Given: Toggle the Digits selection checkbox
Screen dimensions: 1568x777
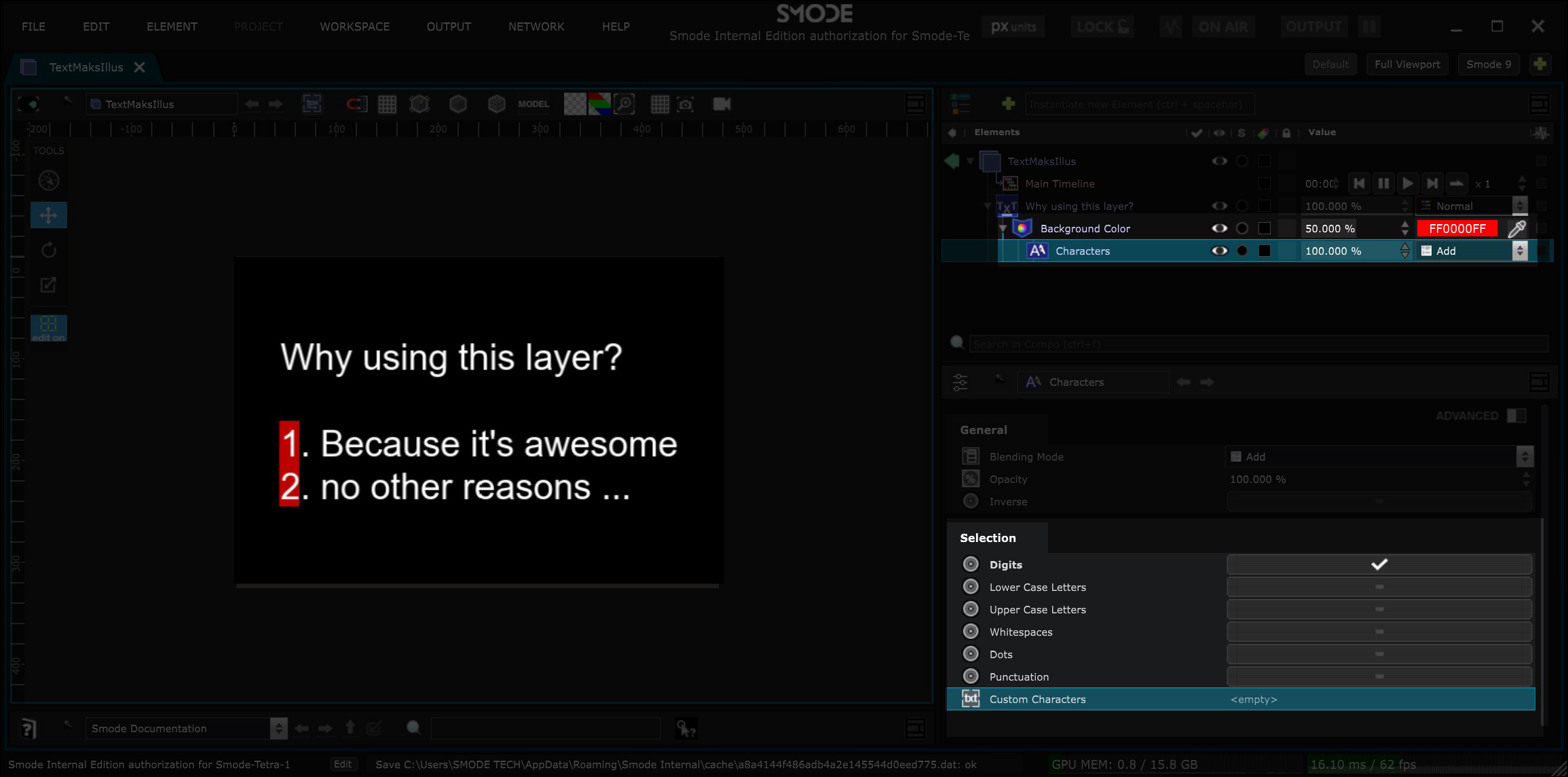Looking at the screenshot, I should pyautogui.click(x=1379, y=564).
